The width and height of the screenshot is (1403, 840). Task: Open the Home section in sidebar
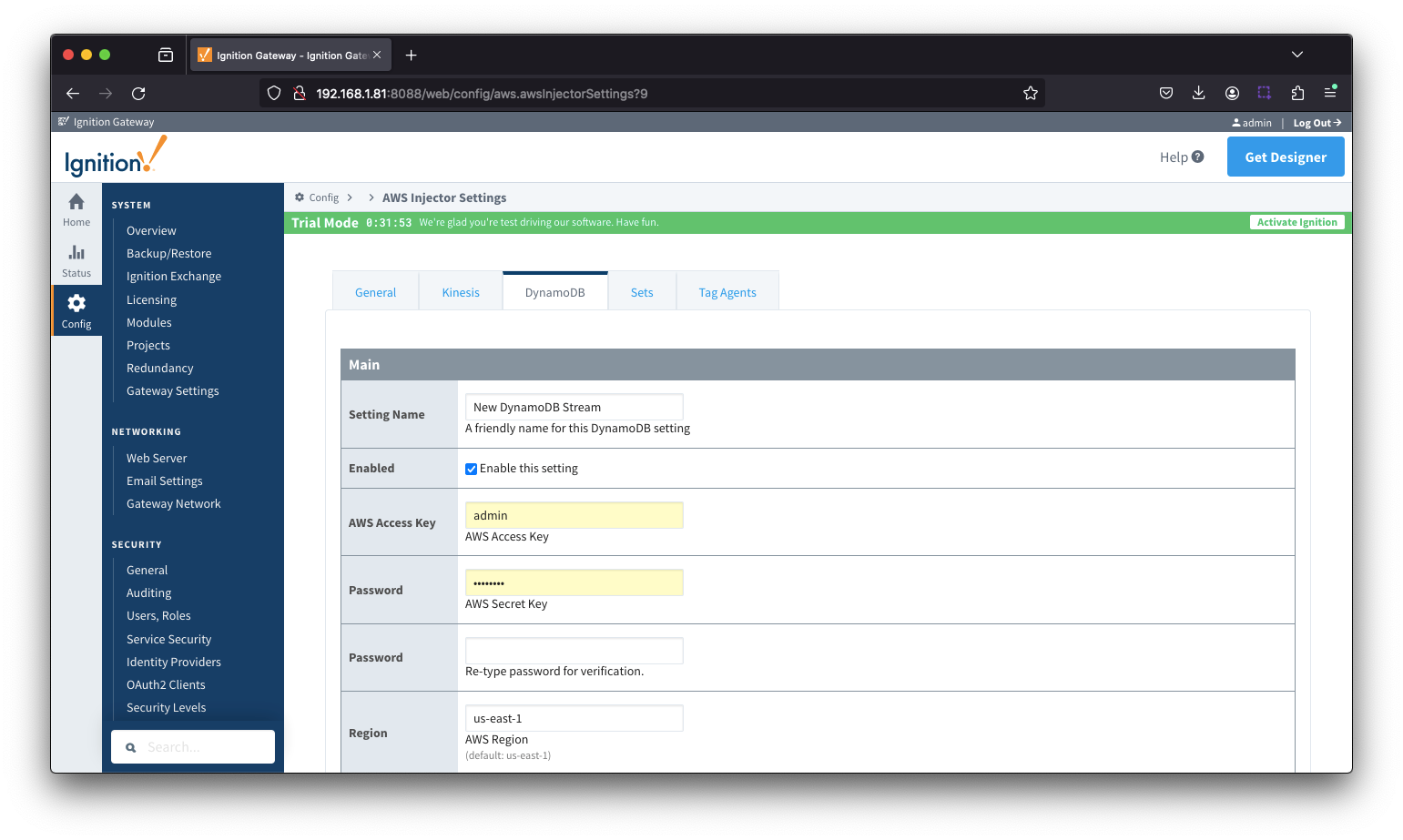(76, 209)
